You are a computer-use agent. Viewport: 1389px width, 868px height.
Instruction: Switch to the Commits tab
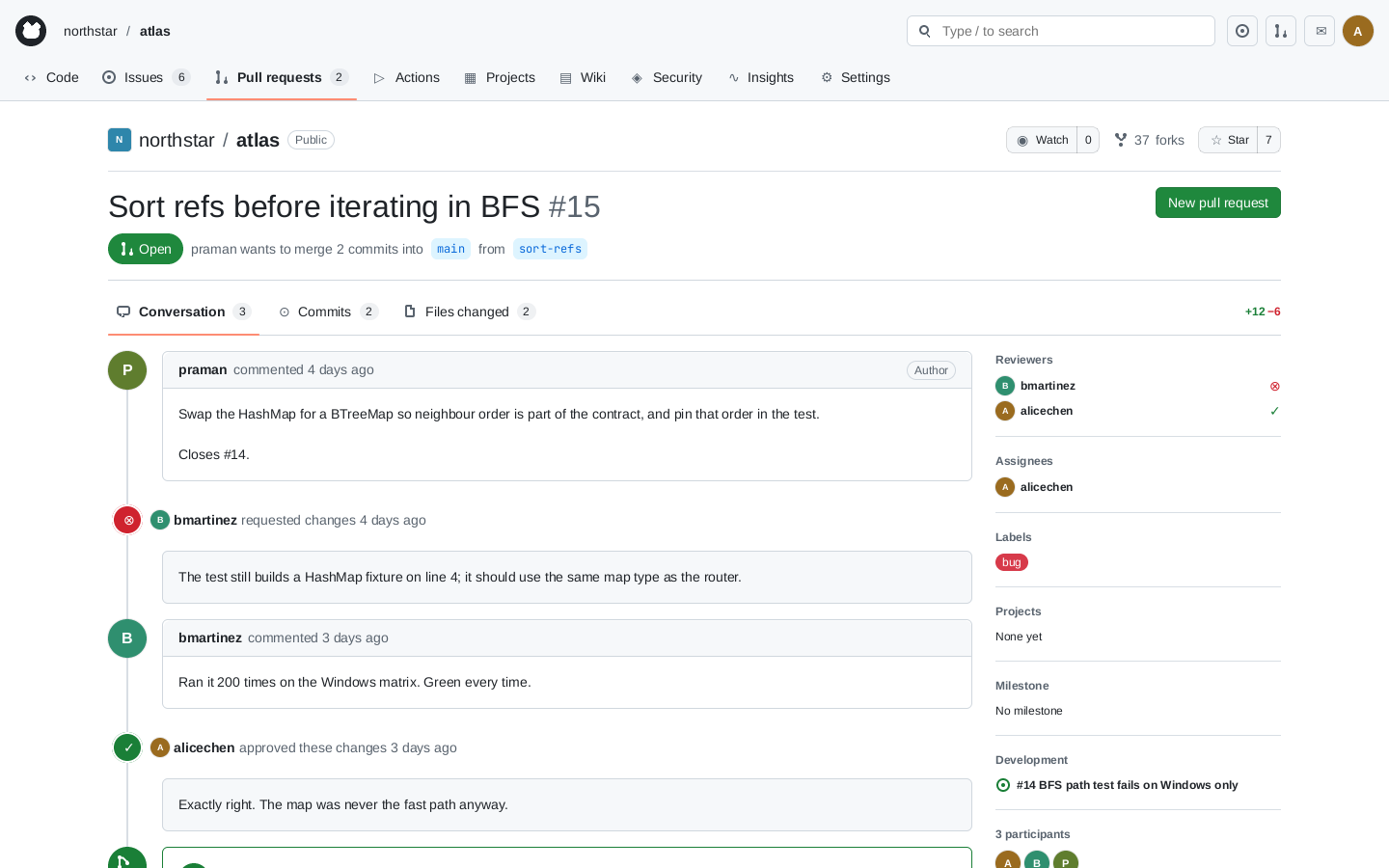(328, 312)
